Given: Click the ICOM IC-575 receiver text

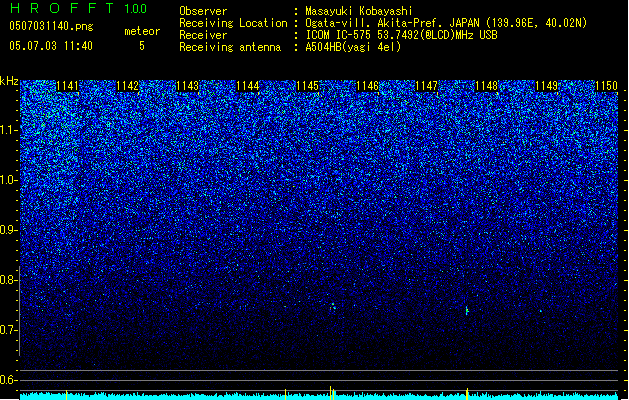Looking at the screenshot, I should [x=402, y=35].
